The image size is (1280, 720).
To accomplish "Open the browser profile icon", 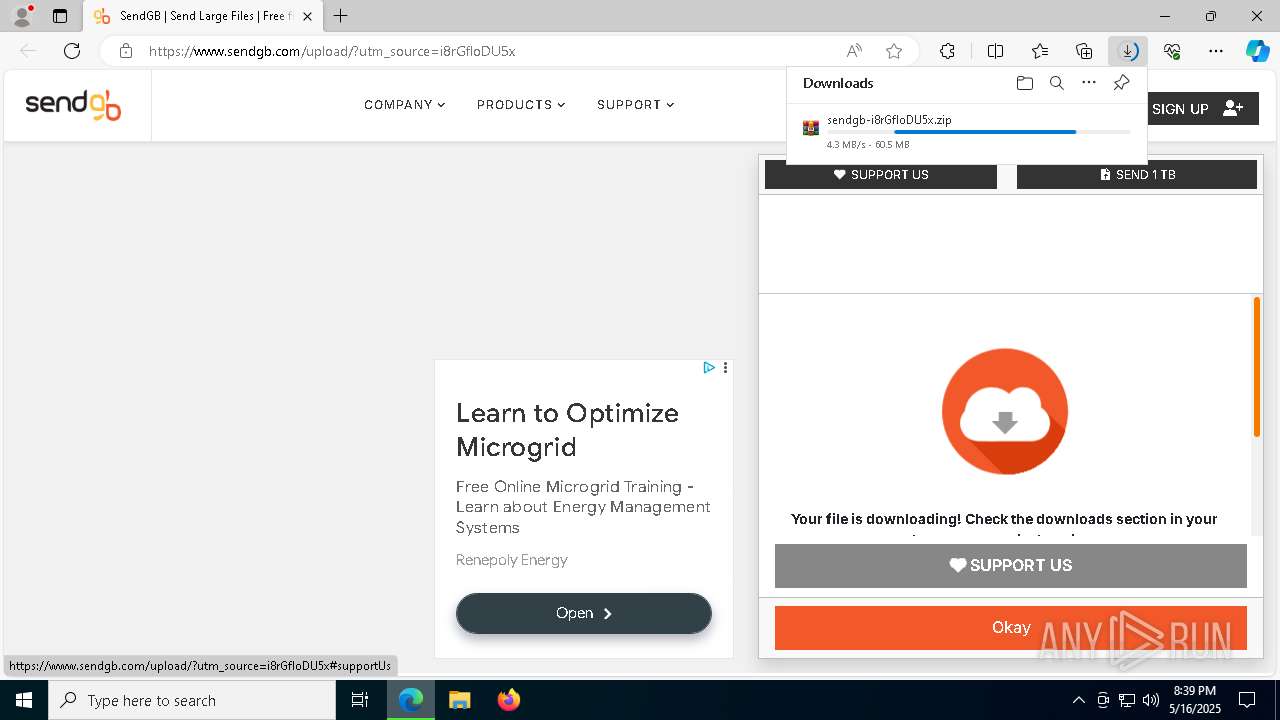I will (22, 16).
